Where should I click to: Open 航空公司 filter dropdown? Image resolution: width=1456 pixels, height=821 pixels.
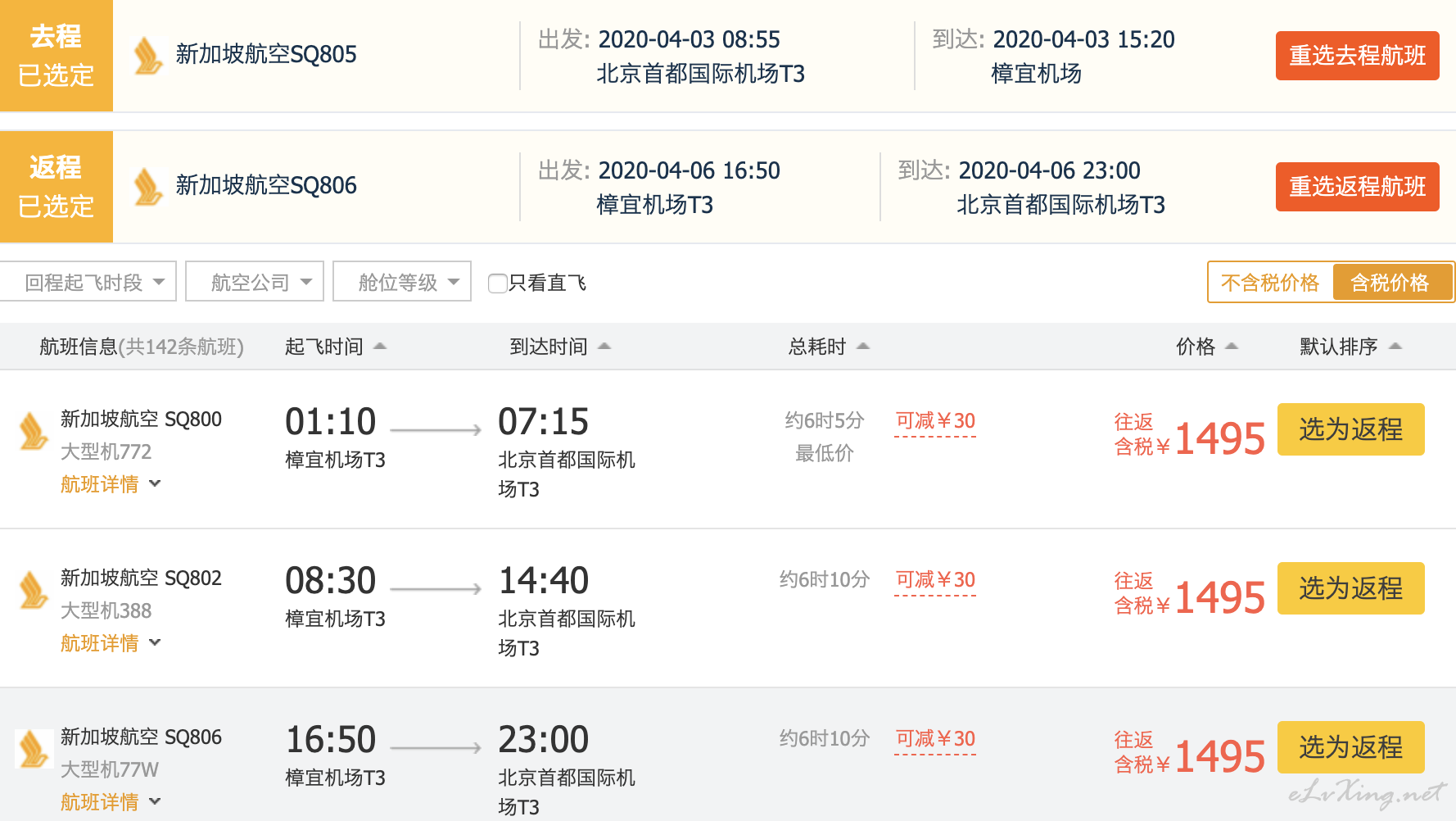pyautogui.click(x=255, y=282)
